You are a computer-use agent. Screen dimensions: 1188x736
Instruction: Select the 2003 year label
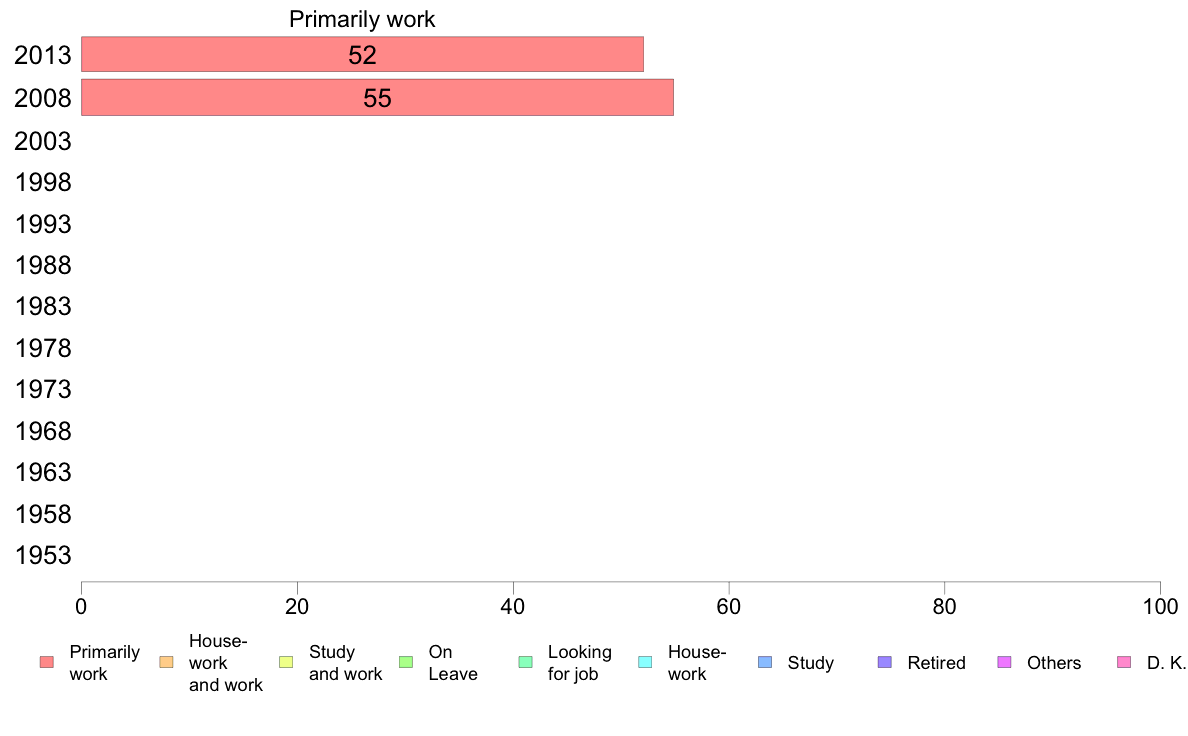coord(43,141)
